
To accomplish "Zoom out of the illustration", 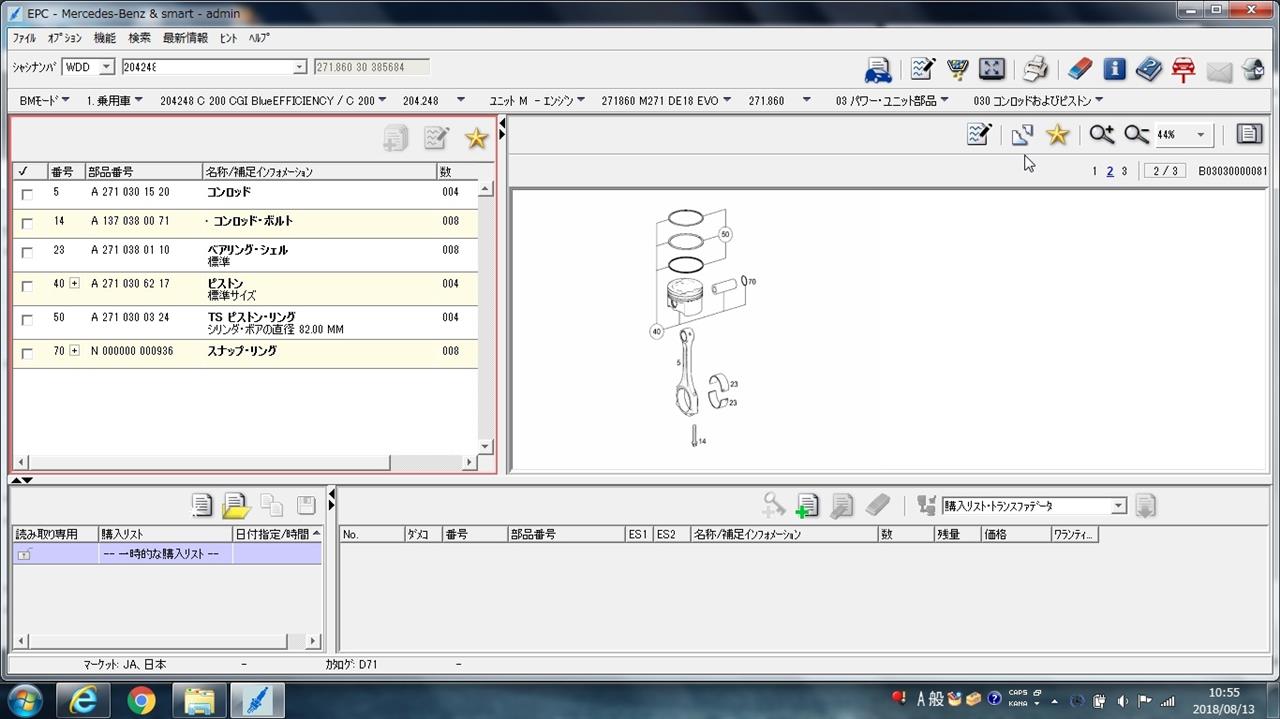I will [x=1136, y=134].
